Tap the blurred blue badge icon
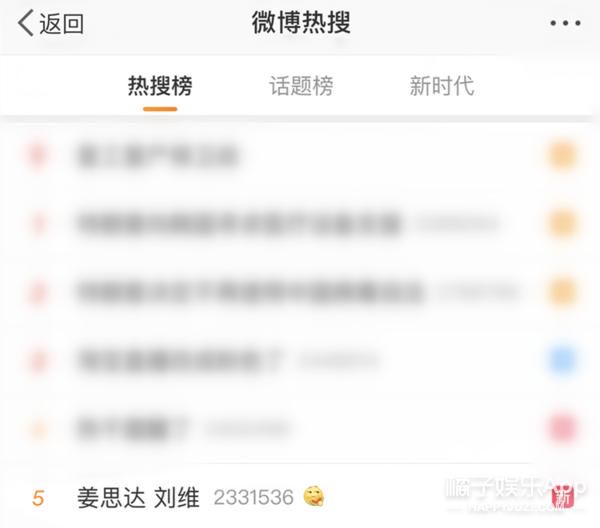Screen dimensions: 600x528 pyautogui.click(x=562, y=360)
